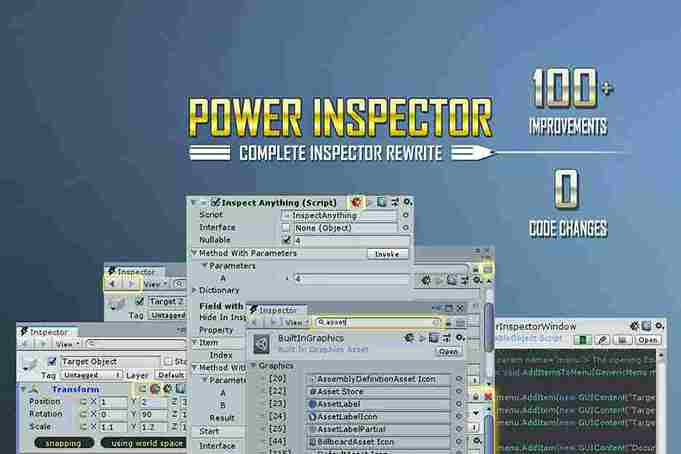Collapse the Method With Parameters foldout
Viewport: 681px width, 454px height.
[193, 254]
